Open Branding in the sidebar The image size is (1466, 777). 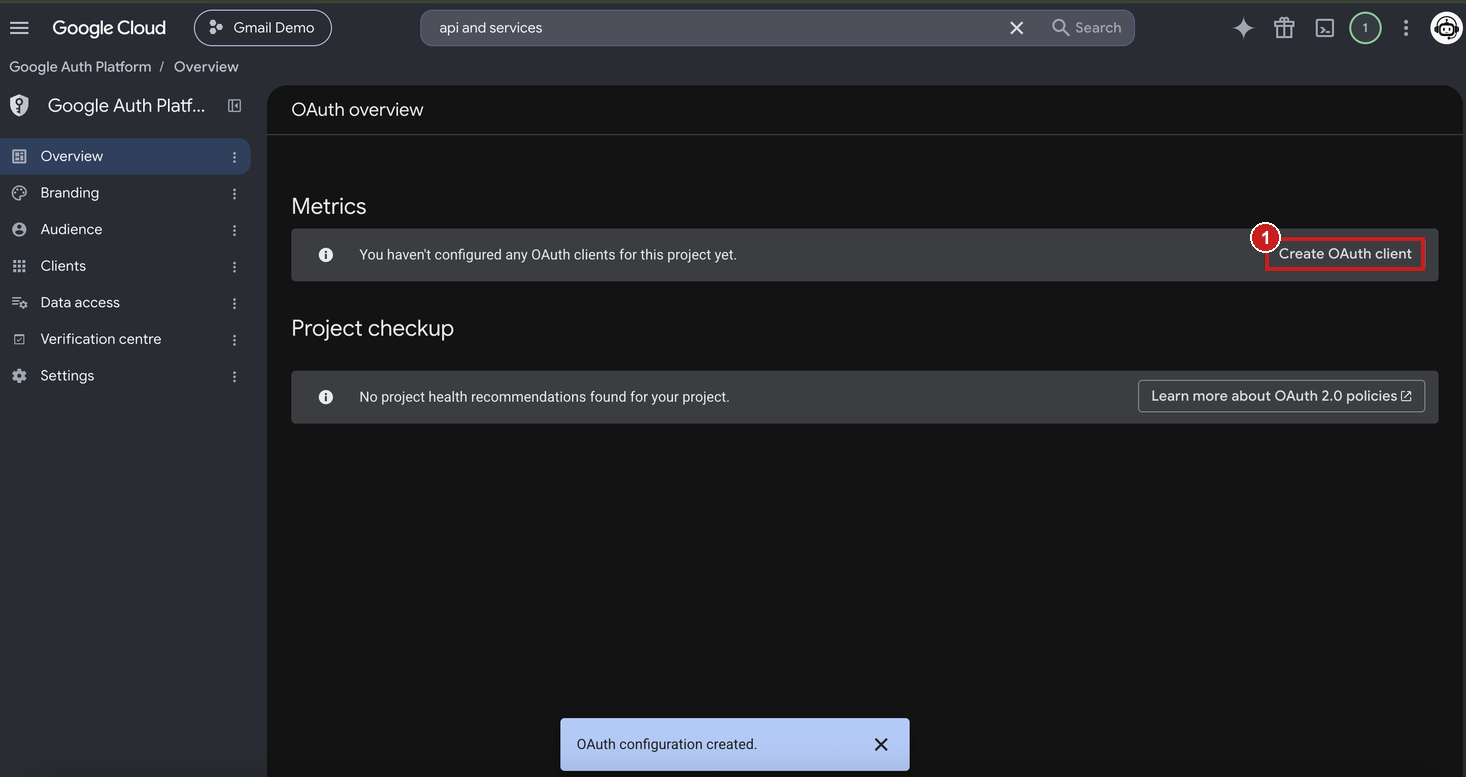point(125,193)
